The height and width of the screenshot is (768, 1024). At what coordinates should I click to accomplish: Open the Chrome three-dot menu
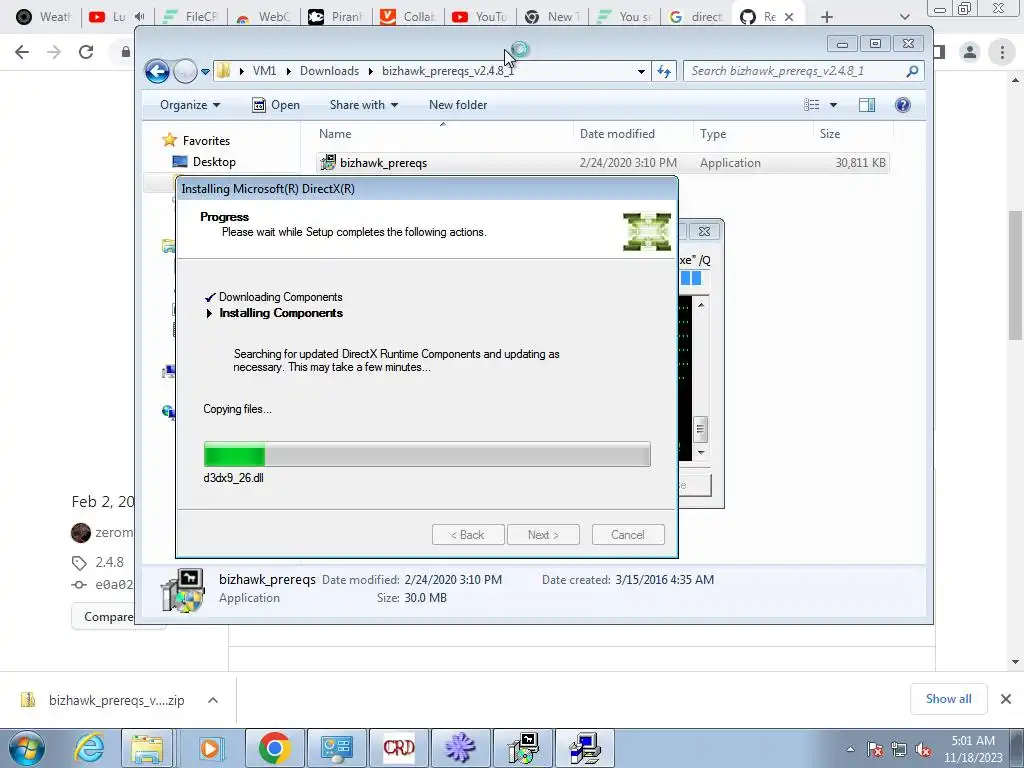[1002, 52]
